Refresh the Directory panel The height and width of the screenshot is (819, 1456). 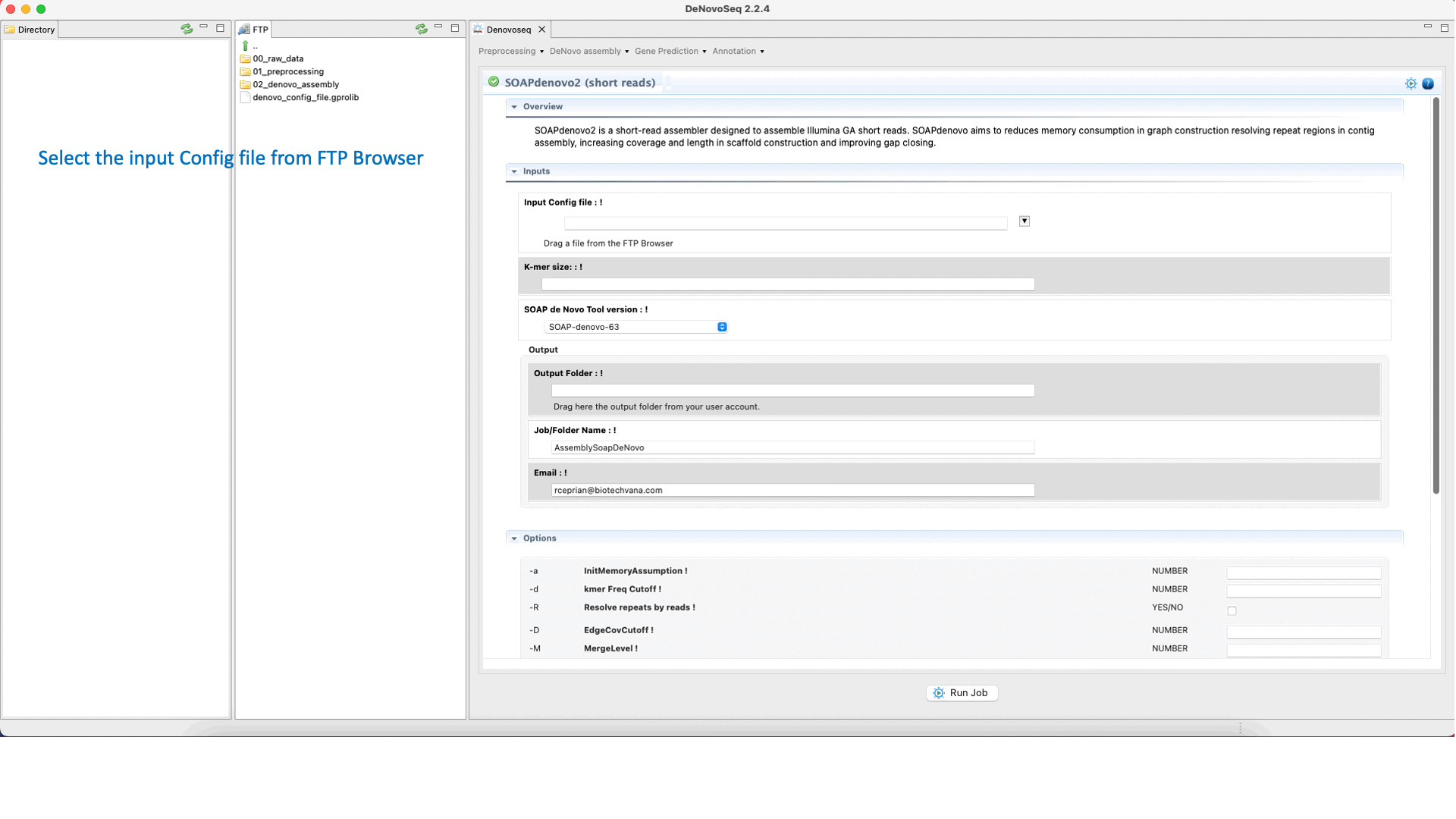tap(187, 29)
